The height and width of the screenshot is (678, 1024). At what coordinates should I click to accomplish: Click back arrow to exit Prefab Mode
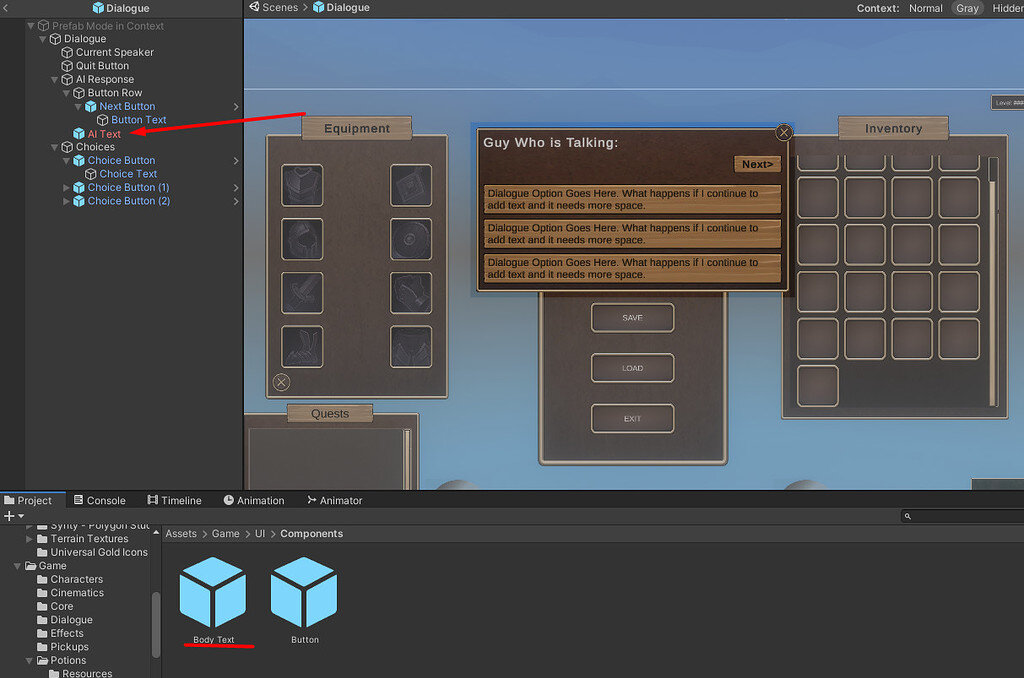point(7,8)
